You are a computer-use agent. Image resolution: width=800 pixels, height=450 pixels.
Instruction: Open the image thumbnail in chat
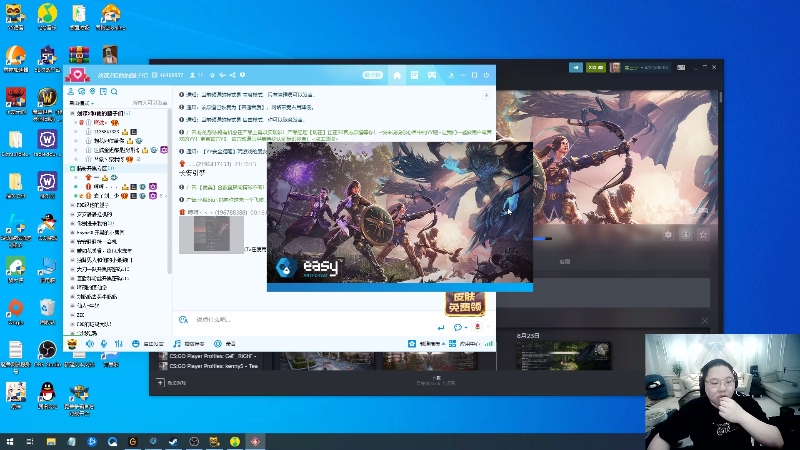pyautogui.click(x=211, y=235)
